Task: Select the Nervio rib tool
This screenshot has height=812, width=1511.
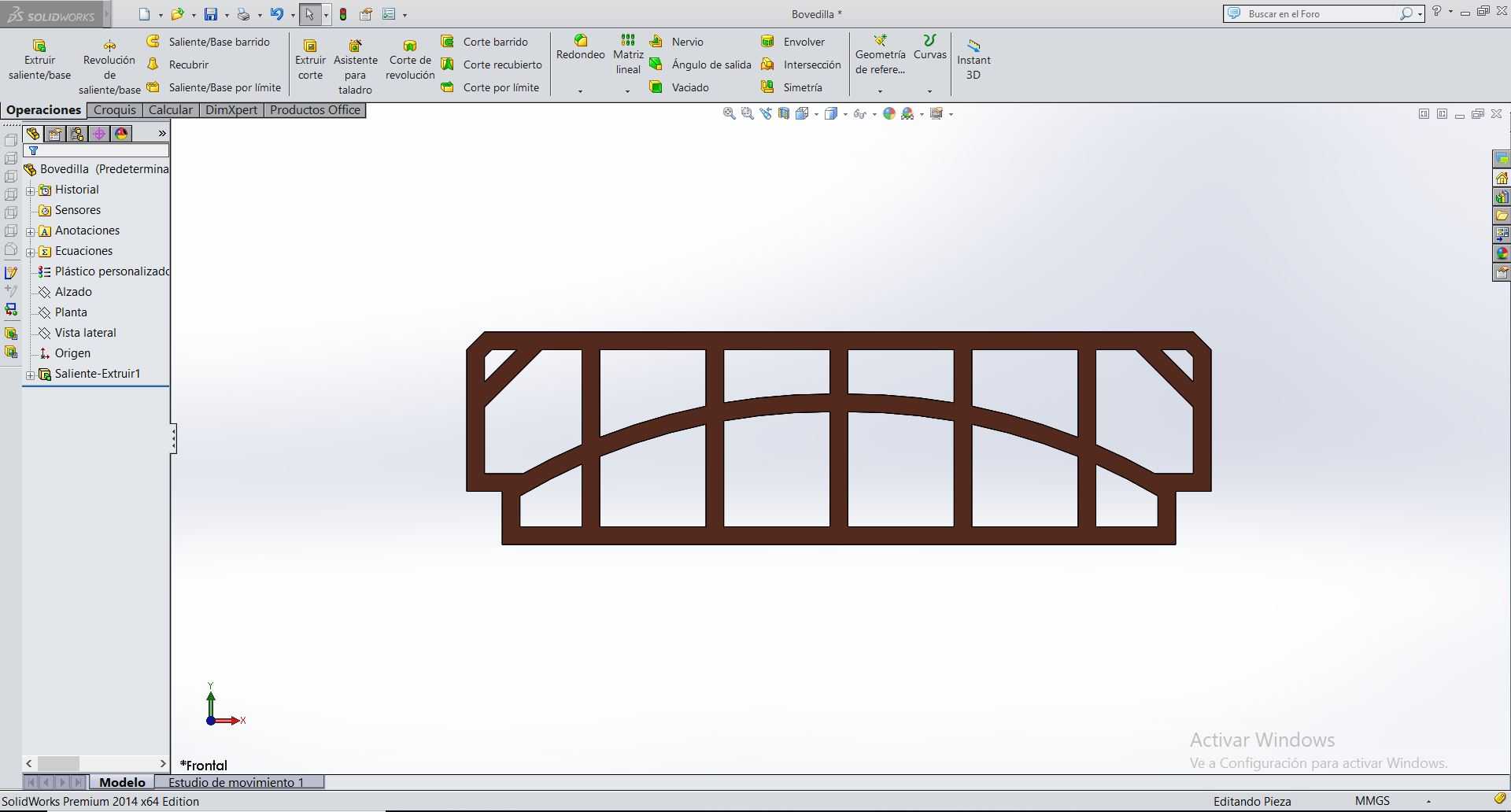Action: click(677, 42)
